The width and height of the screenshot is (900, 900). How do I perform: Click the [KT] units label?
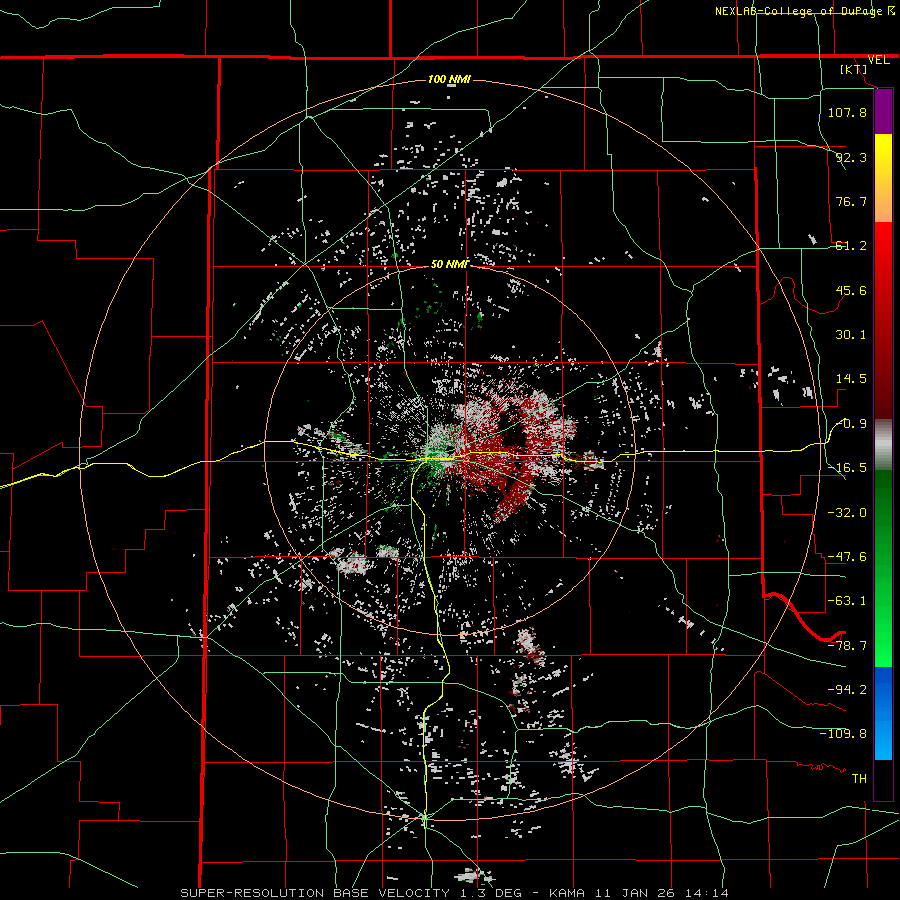point(854,69)
